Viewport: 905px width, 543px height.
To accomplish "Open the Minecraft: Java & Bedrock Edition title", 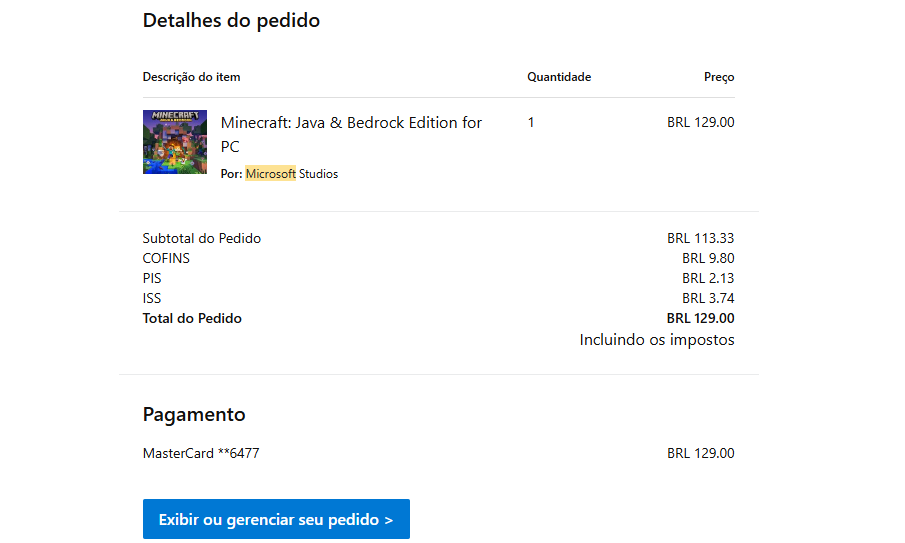I will pos(351,134).
